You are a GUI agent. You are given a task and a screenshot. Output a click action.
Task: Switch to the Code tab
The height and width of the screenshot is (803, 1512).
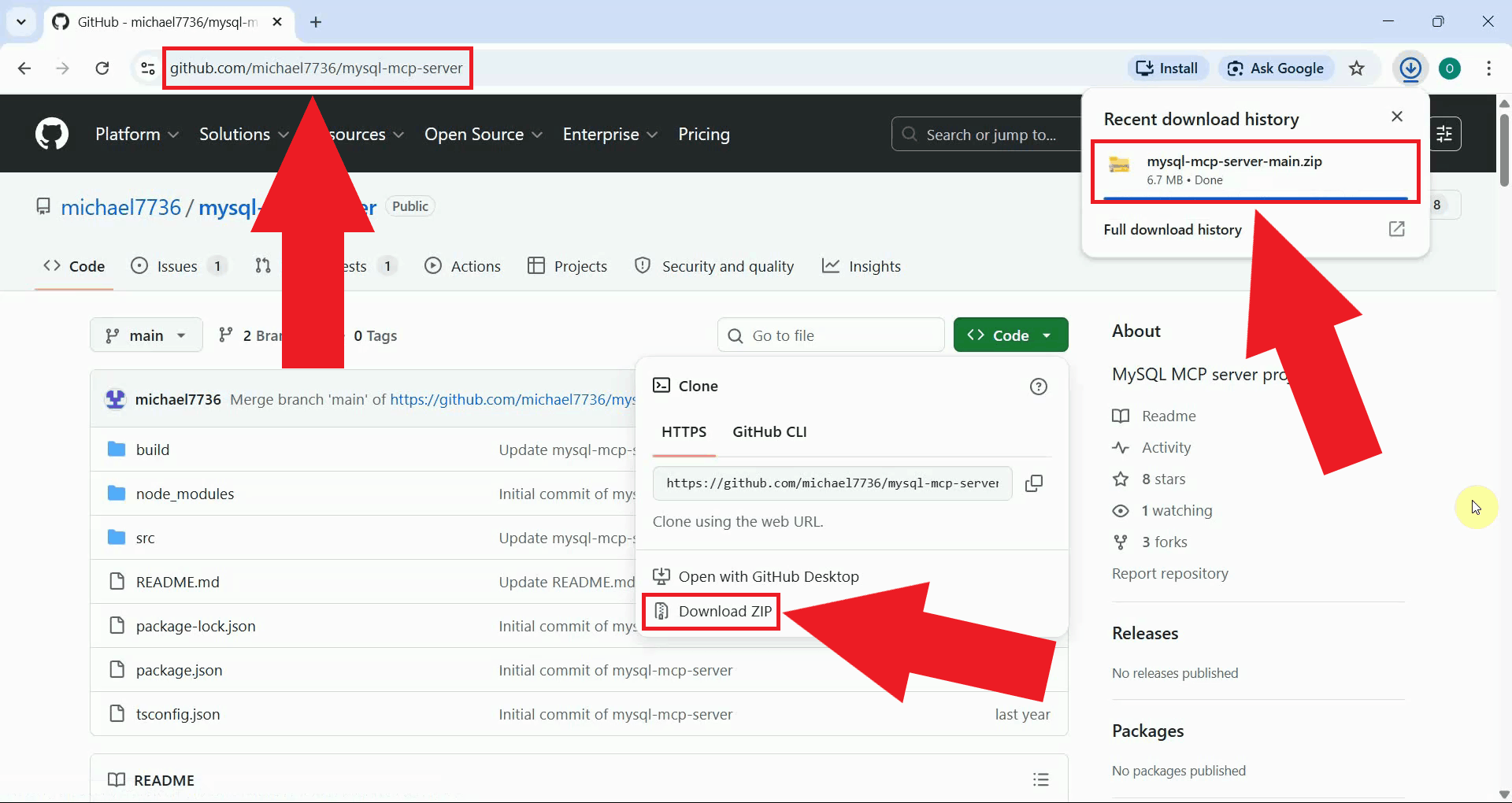coord(74,266)
